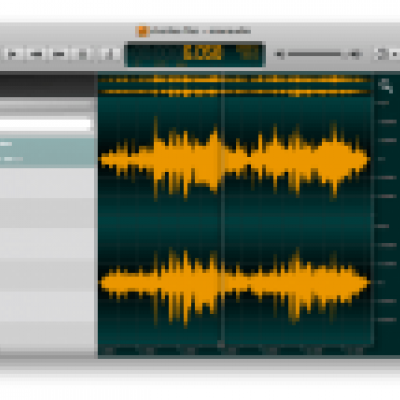Click the orange document icon in title bar

142,31
